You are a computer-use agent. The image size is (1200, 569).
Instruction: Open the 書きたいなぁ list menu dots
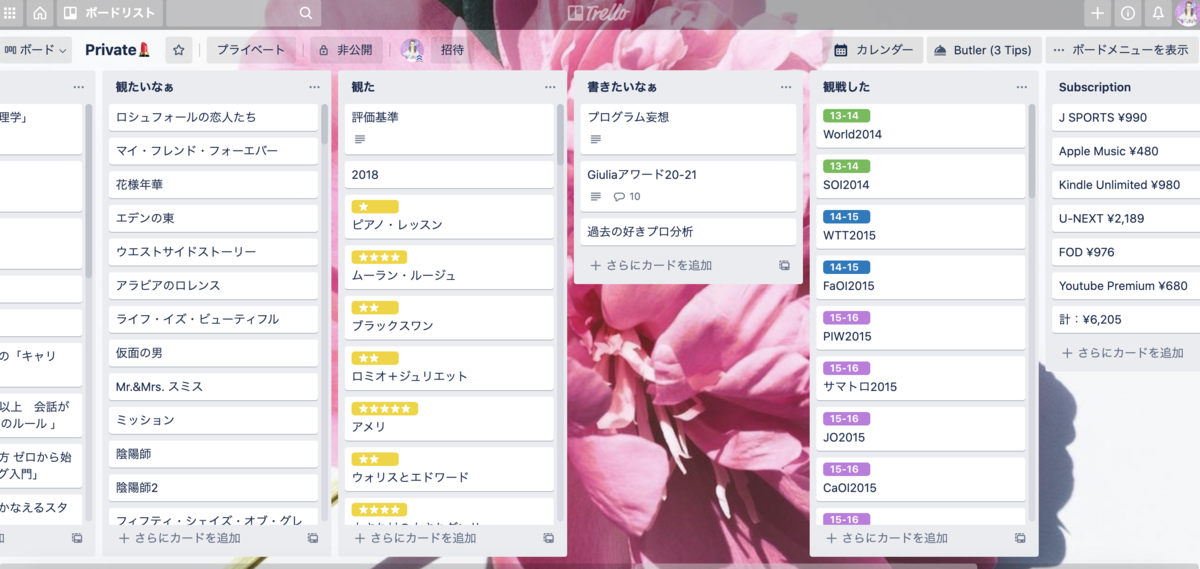click(x=786, y=87)
